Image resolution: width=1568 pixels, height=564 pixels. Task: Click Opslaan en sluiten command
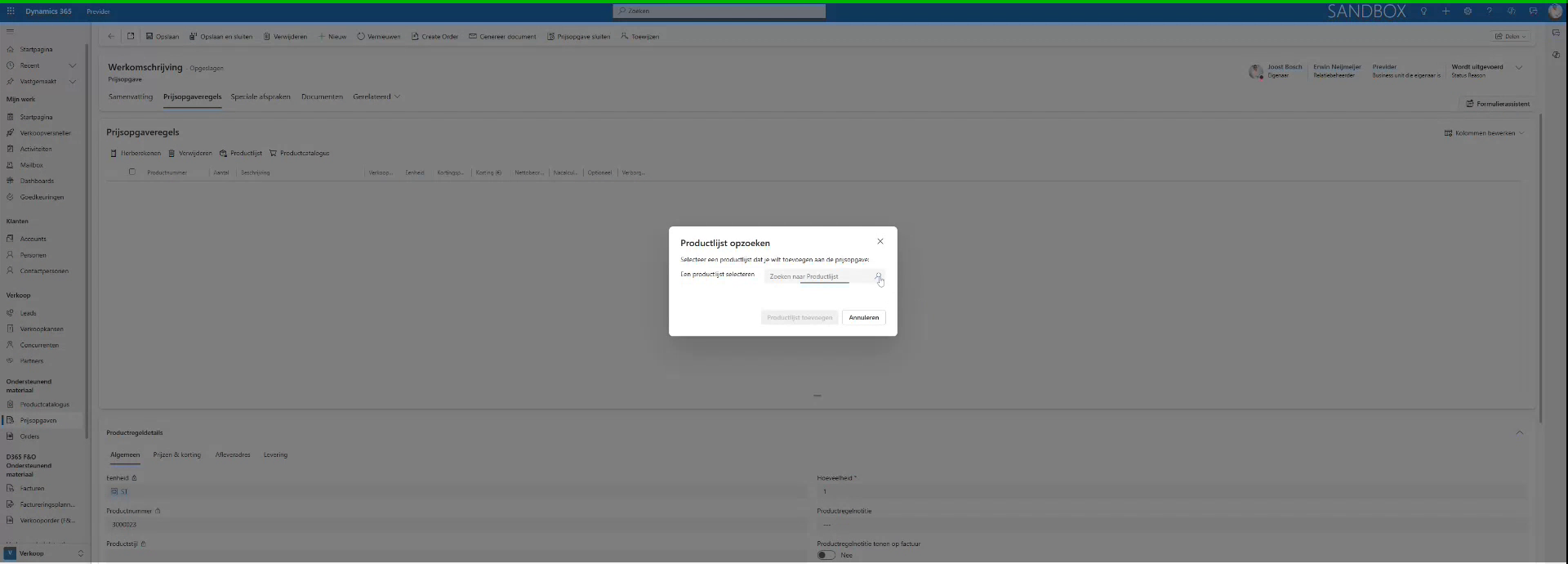pos(220,36)
